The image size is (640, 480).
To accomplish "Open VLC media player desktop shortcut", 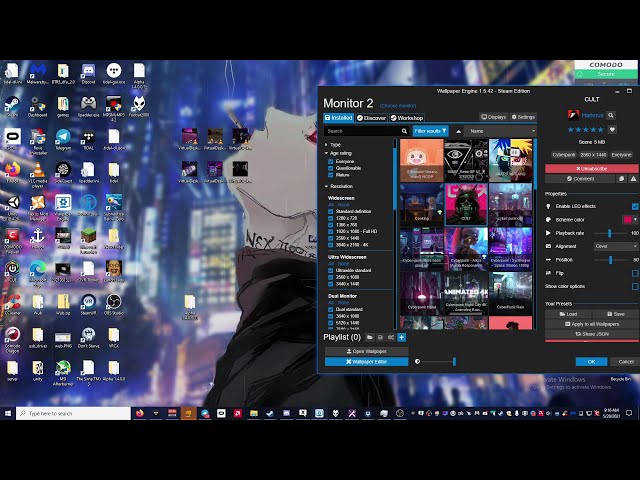I will (38, 175).
